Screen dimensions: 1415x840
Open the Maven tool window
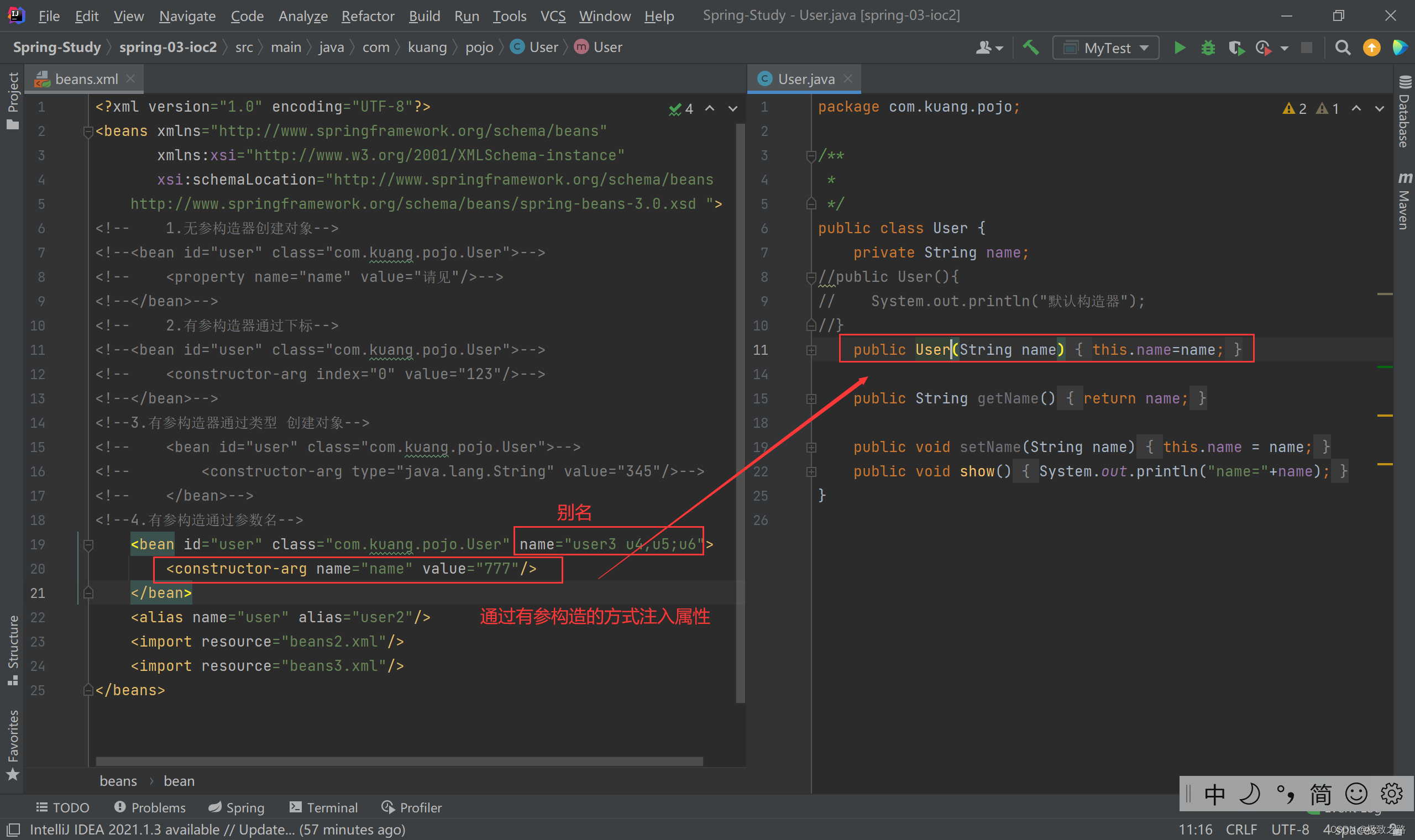click(x=1404, y=201)
